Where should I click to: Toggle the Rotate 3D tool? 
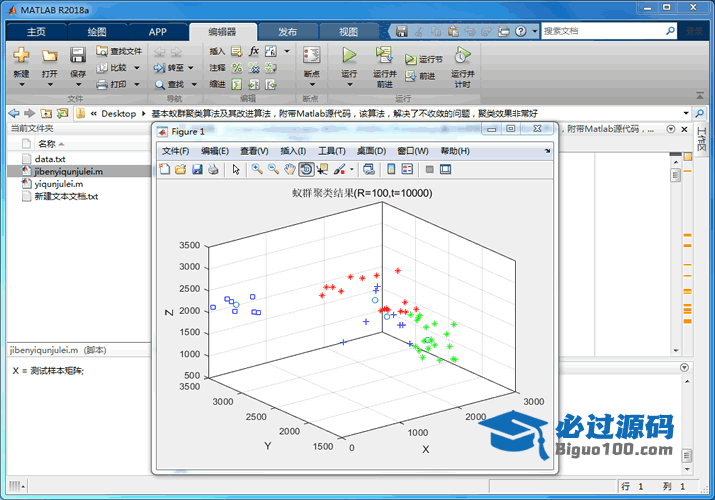point(306,170)
